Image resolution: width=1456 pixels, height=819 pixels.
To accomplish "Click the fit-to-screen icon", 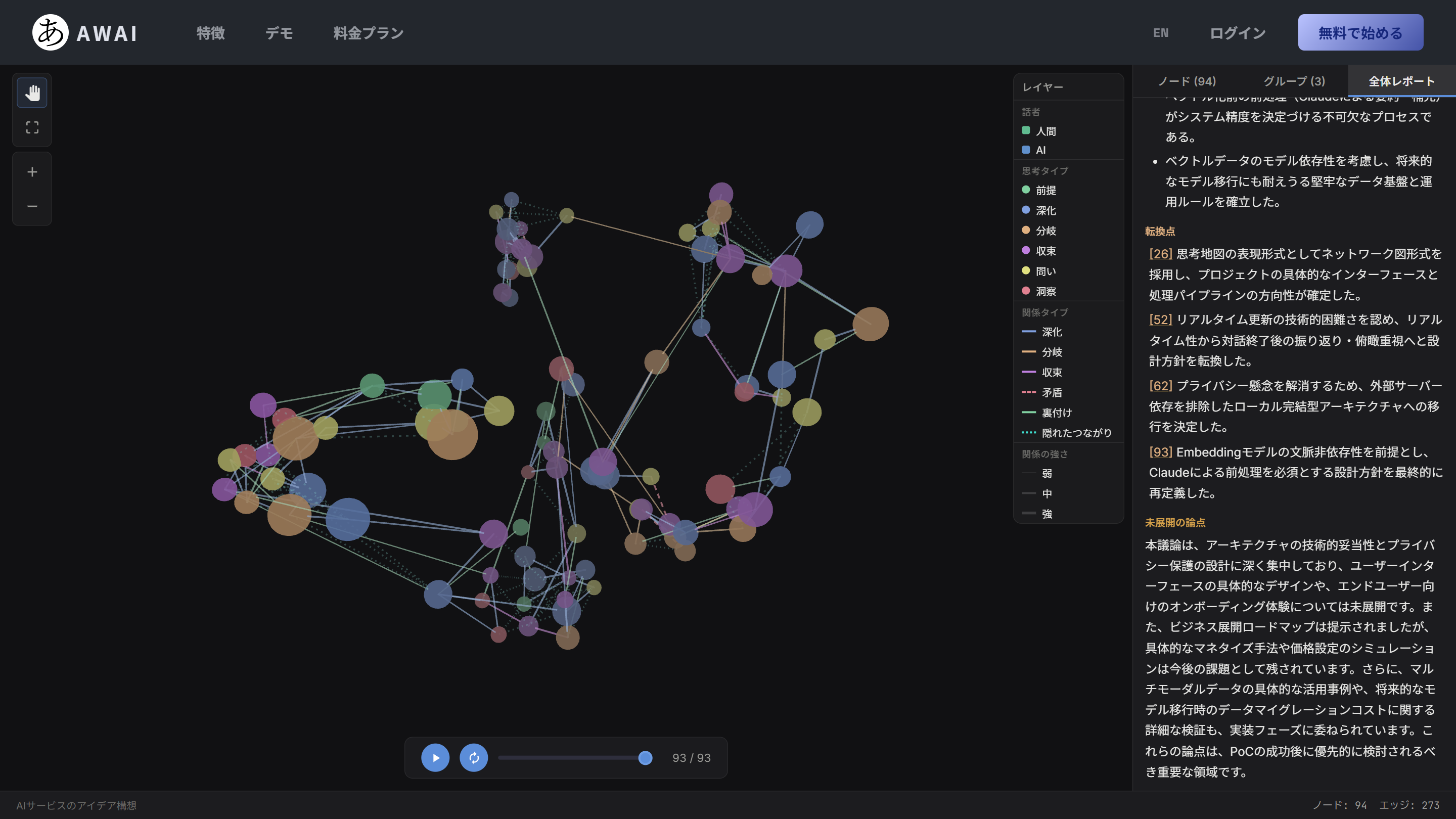I will point(32,127).
